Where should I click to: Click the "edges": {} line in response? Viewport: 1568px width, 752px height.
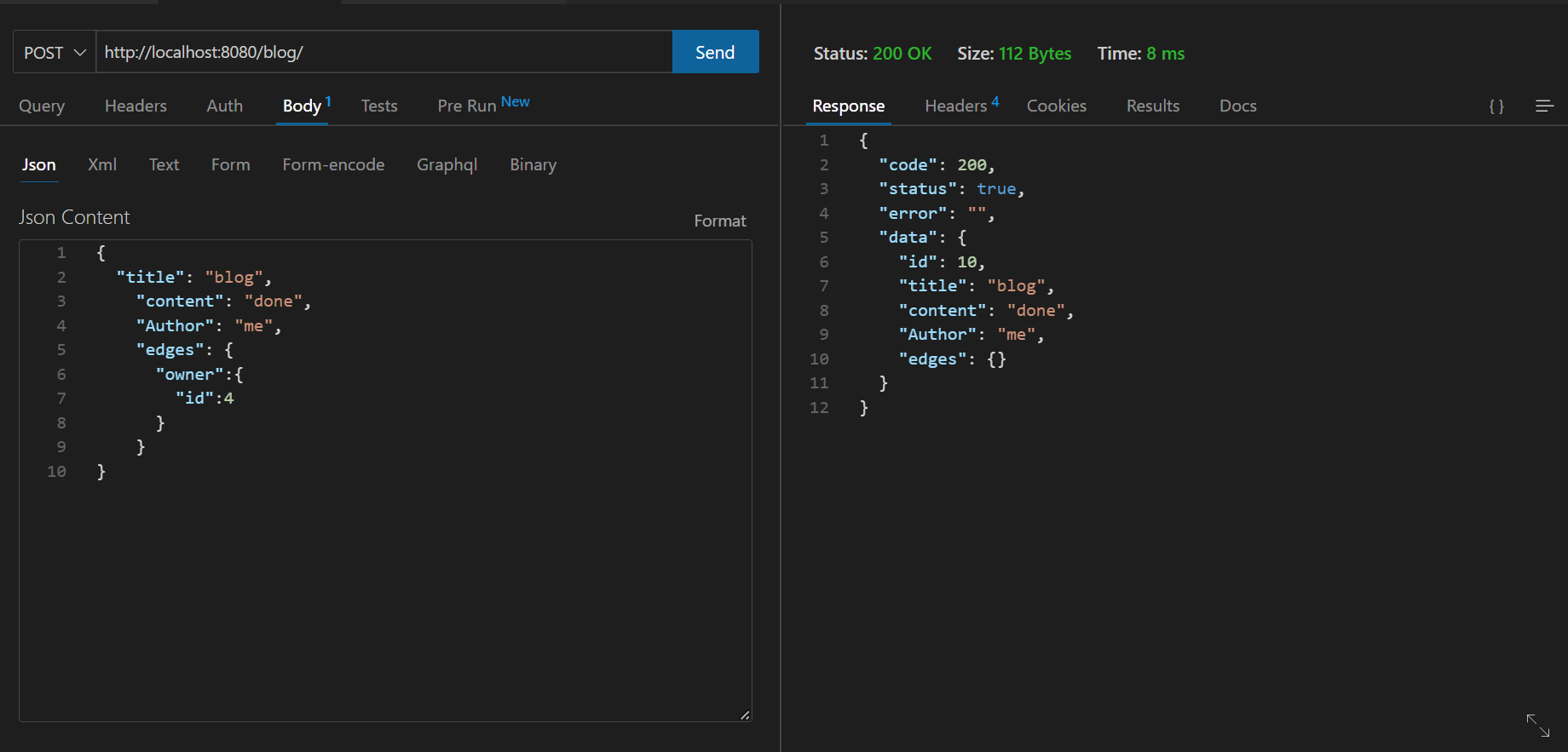point(953,359)
